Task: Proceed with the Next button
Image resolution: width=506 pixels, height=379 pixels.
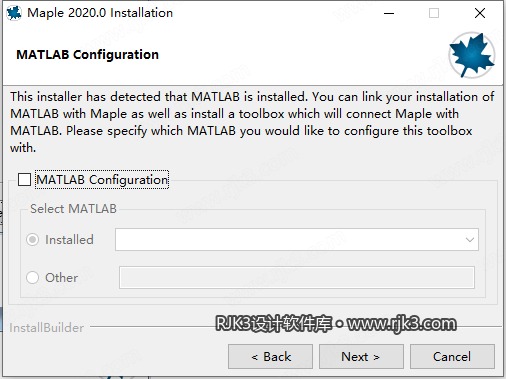Action: [x=361, y=357]
